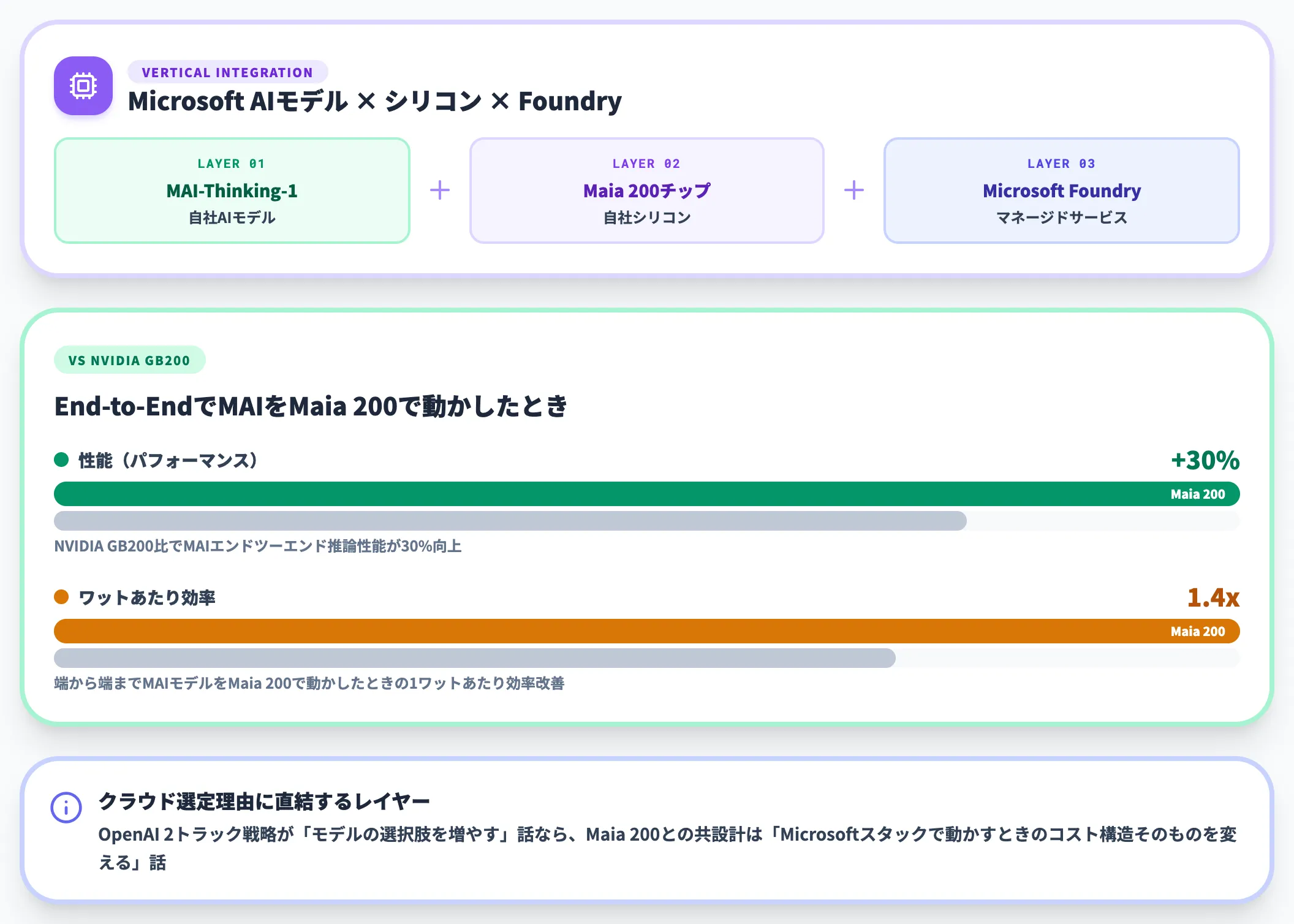Open the LAYER 01 MAI-Thinking-1 card

[232, 191]
